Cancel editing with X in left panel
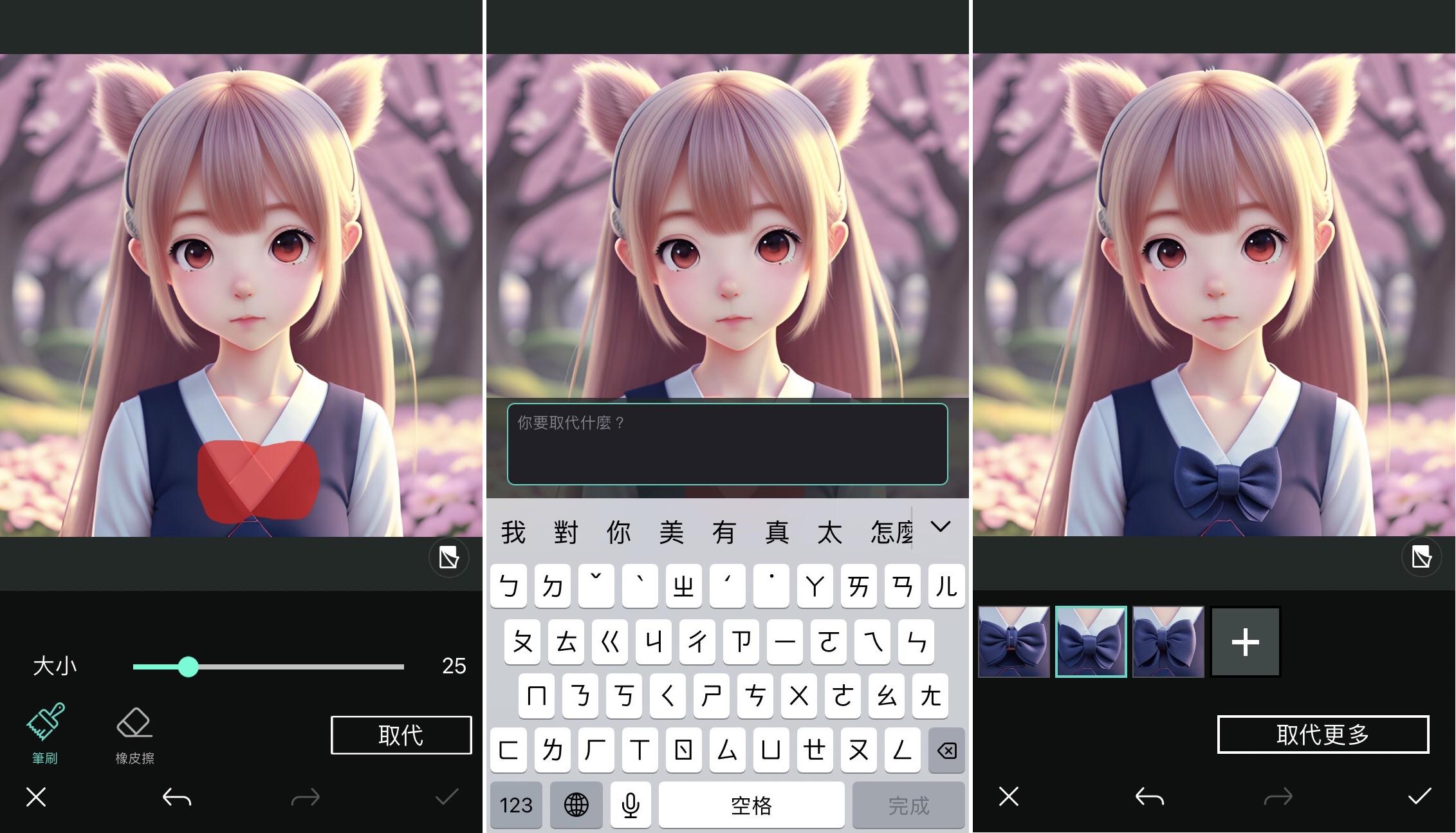The height and width of the screenshot is (833, 1456). click(36, 798)
